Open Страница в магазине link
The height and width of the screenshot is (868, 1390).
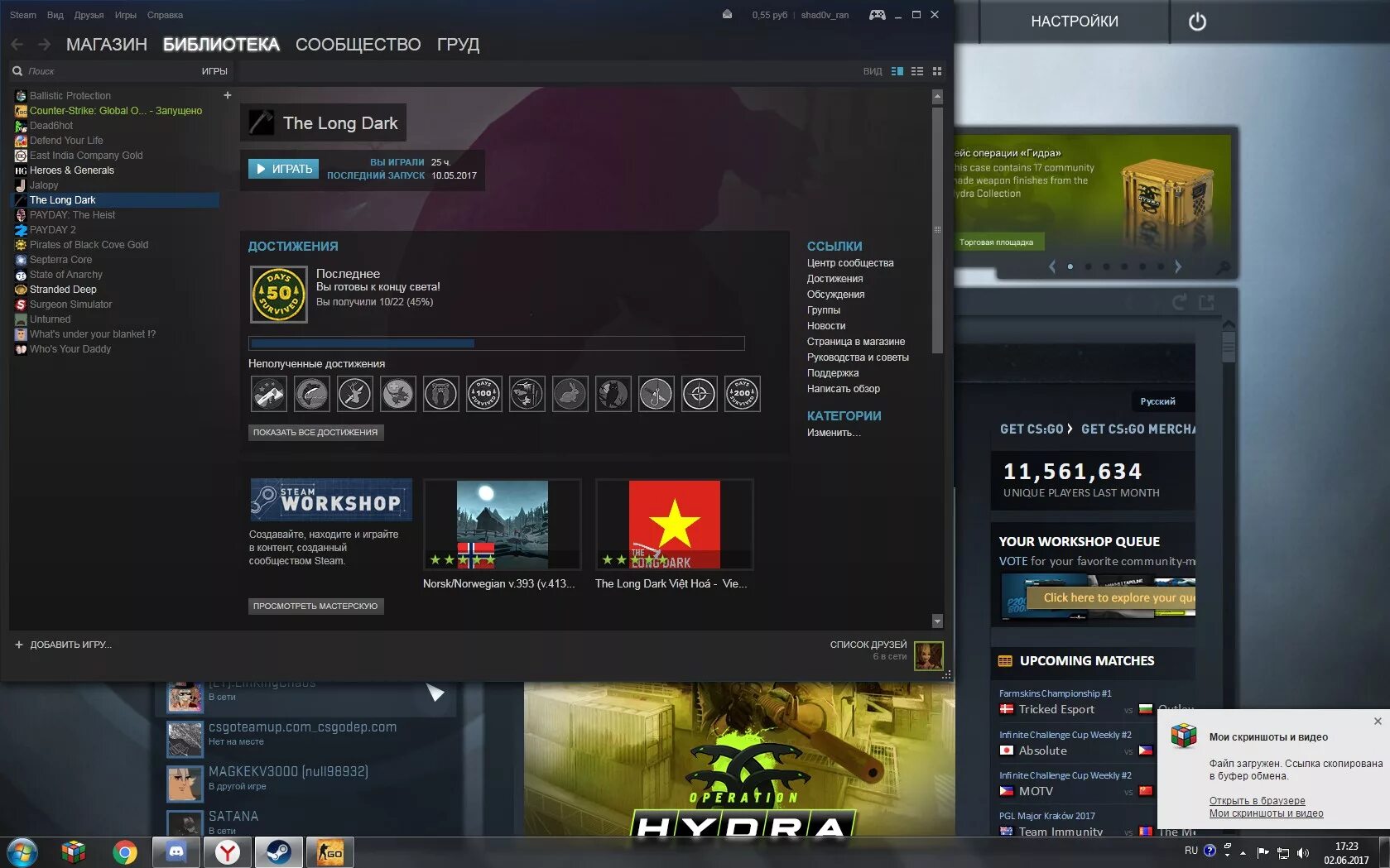tap(856, 342)
